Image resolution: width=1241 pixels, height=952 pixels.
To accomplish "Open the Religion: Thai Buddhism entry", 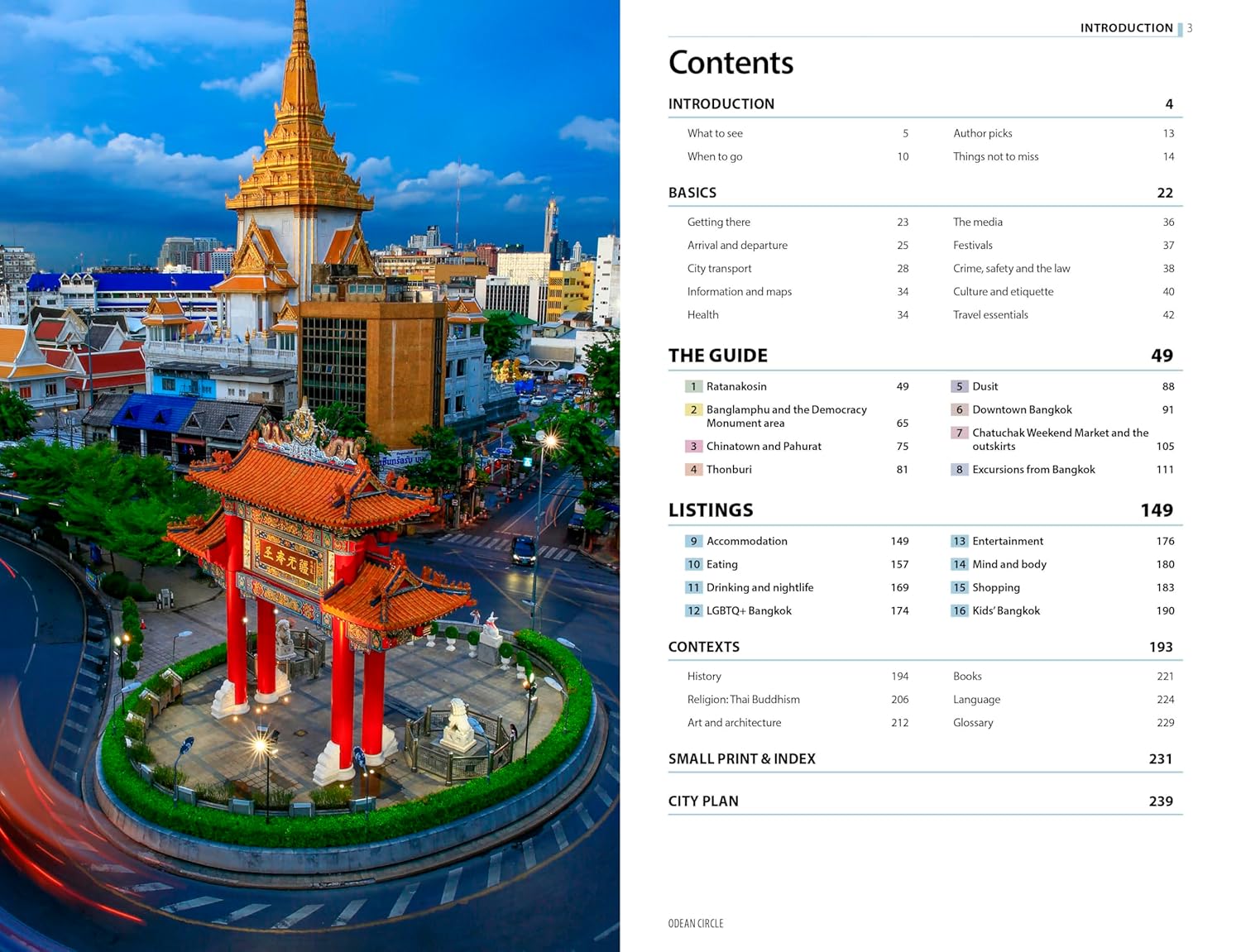I will pos(743,699).
